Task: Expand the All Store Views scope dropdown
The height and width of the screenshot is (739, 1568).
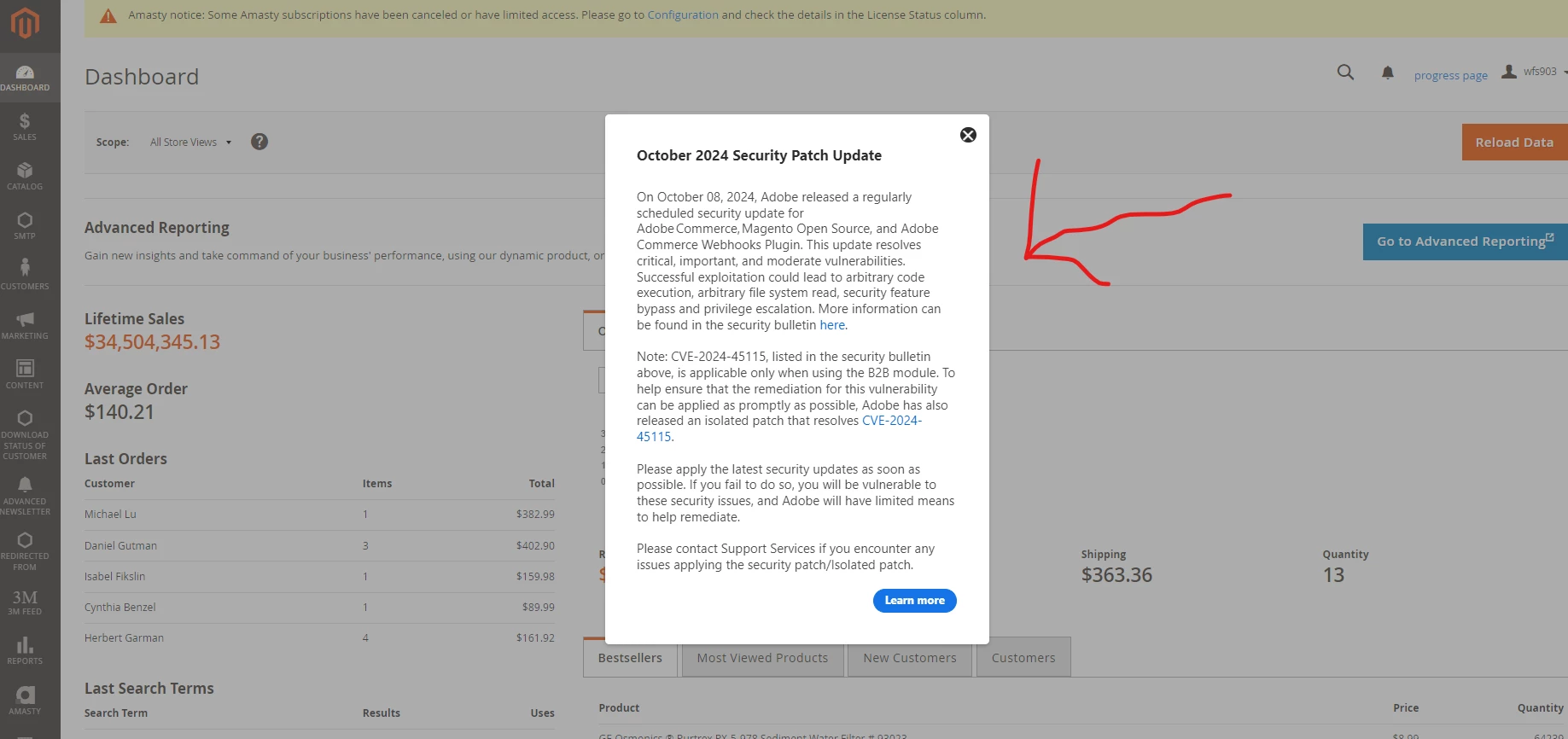Action: pyautogui.click(x=191, y=143)
